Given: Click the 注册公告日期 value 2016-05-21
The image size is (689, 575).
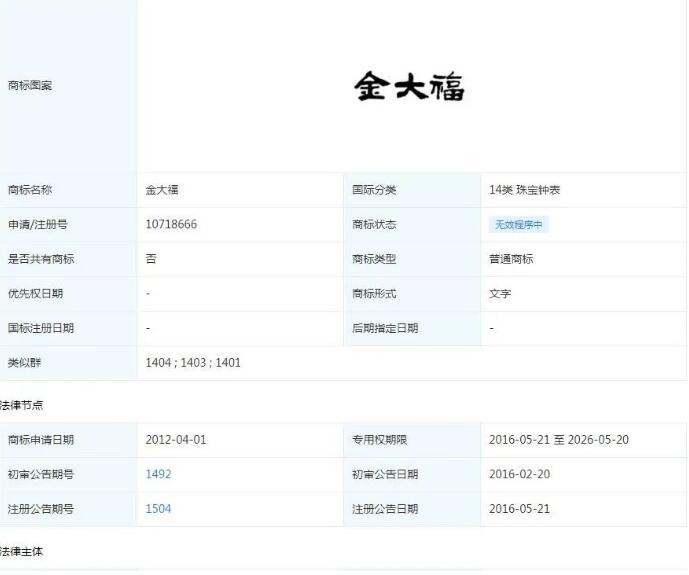Looking at the screenshot, I should click(x=519, y=509).
